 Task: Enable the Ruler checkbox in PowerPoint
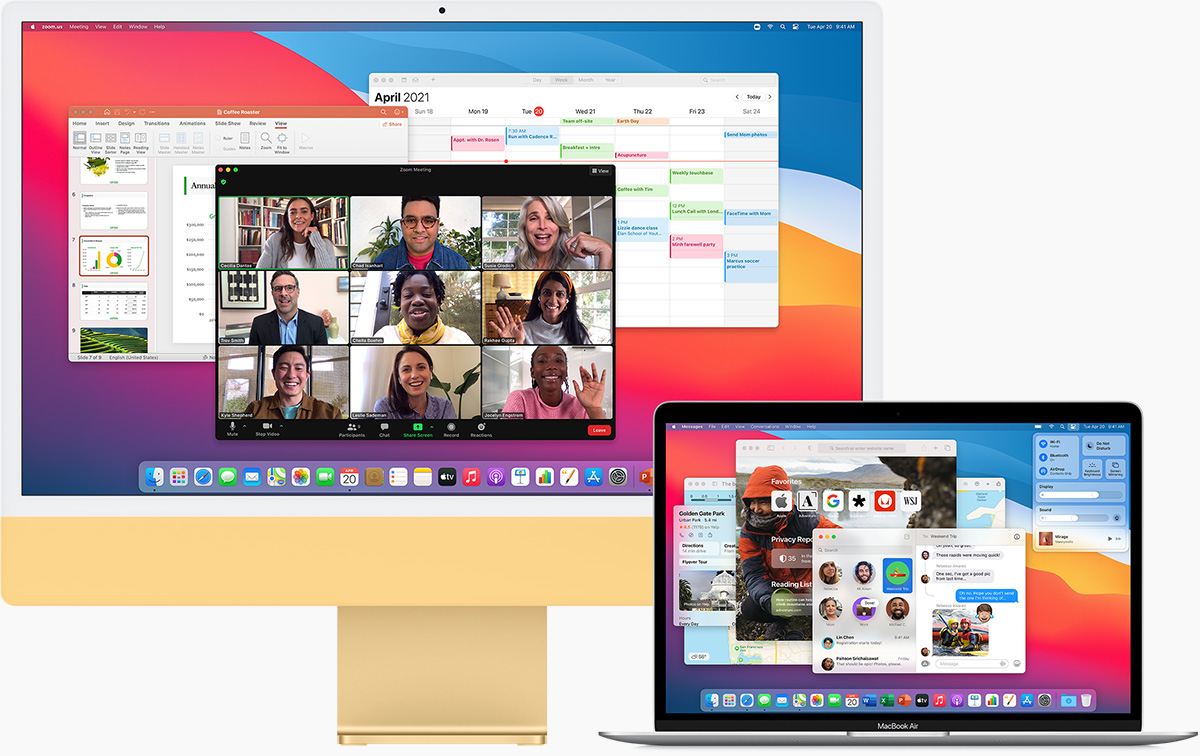pos(218,138)
